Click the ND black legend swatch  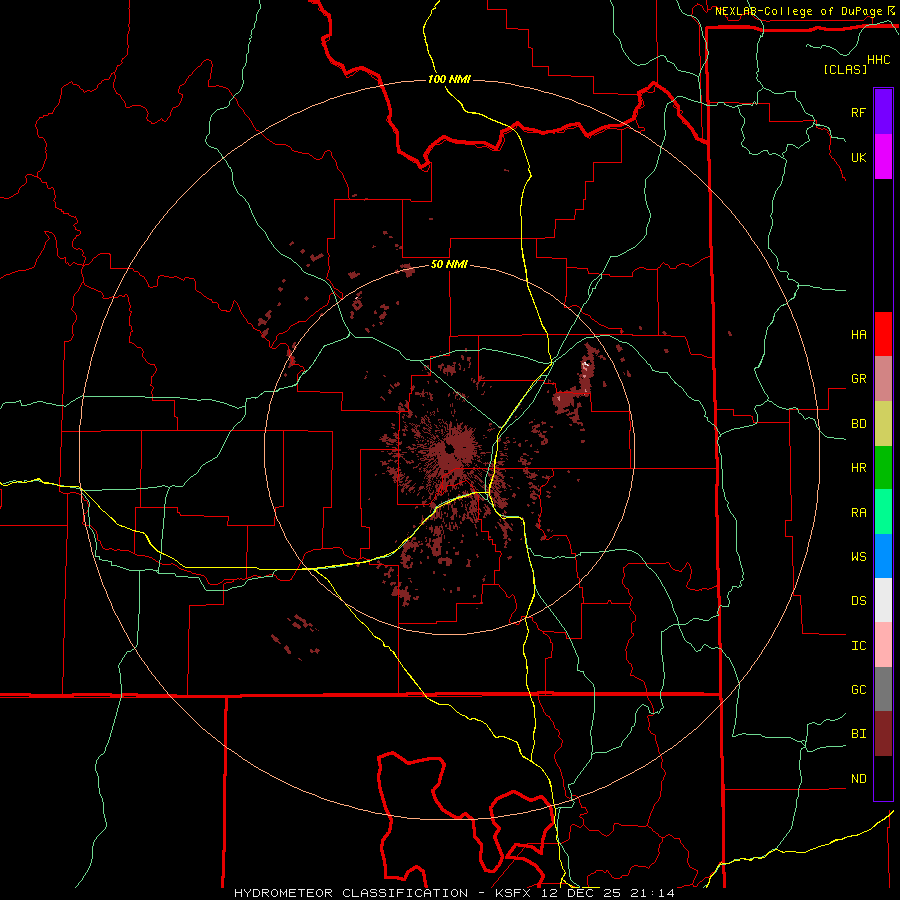tap(883, 778)
